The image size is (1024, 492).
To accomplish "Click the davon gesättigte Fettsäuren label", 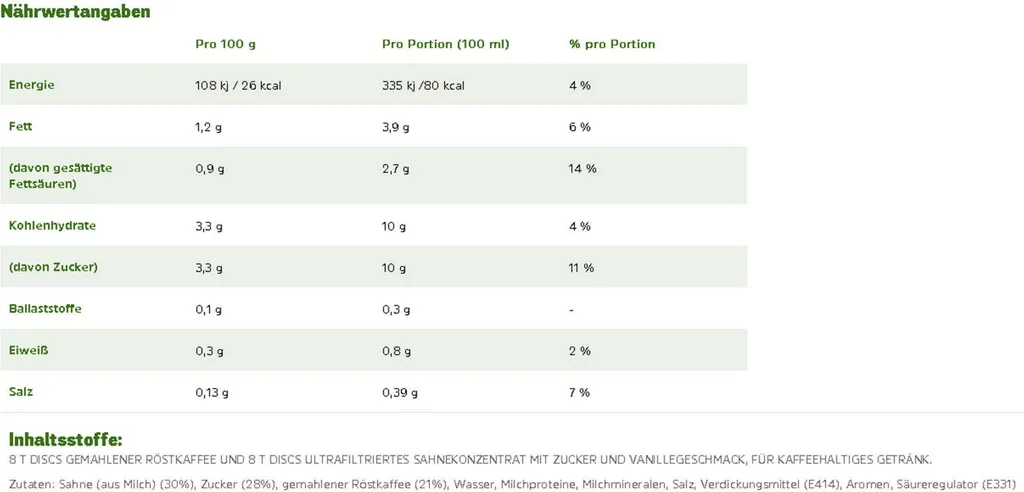I will coord(60,176).
